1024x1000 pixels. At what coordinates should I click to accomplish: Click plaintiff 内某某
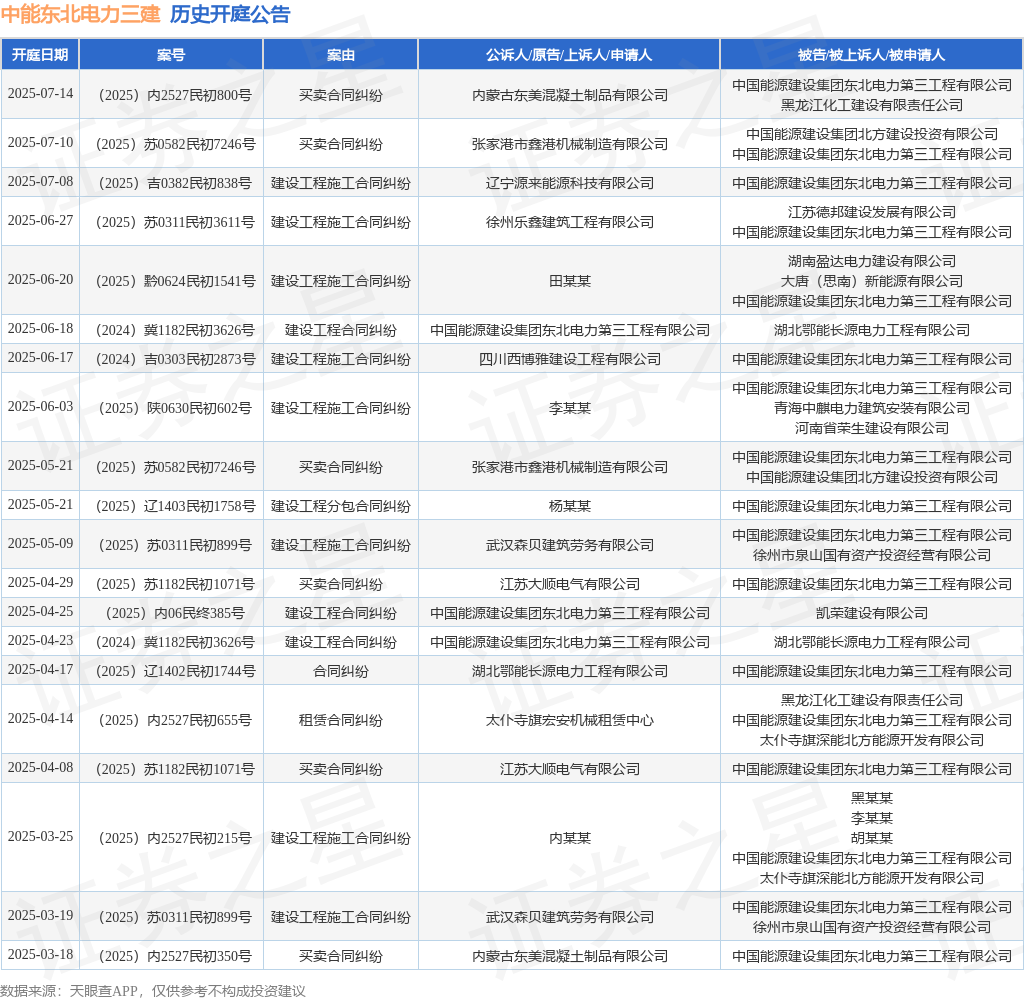pyautogui.click(x=569, y=839)
